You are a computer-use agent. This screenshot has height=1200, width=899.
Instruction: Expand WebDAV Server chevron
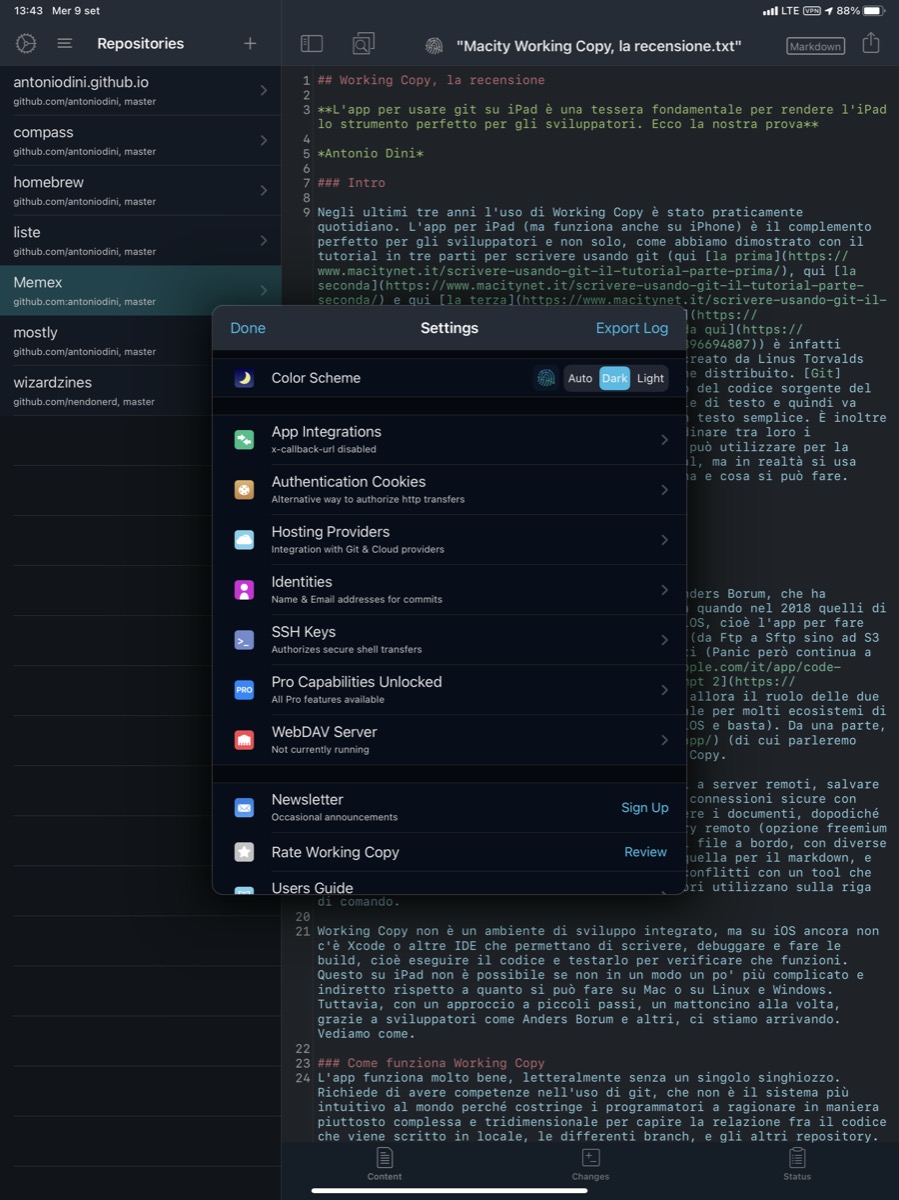(x=664, y=740)
